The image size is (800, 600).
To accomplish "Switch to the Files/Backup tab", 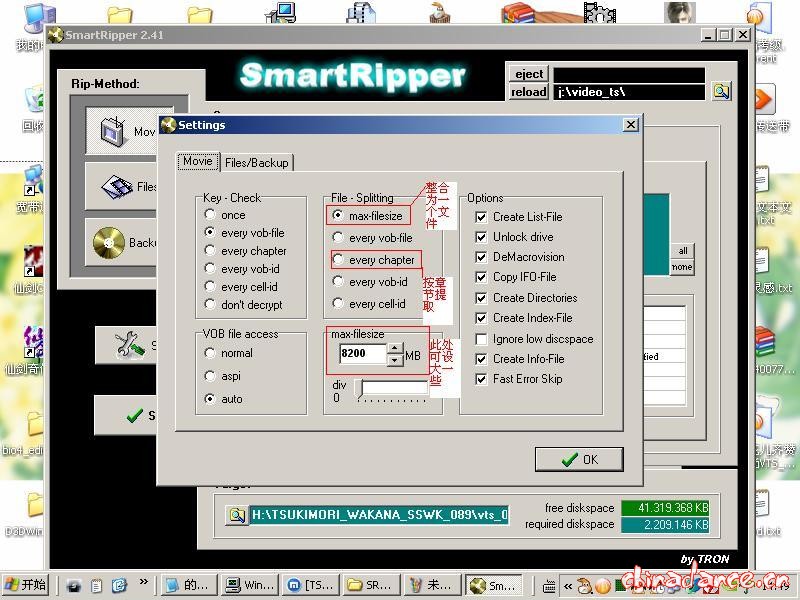I will [x=256, y=162].
